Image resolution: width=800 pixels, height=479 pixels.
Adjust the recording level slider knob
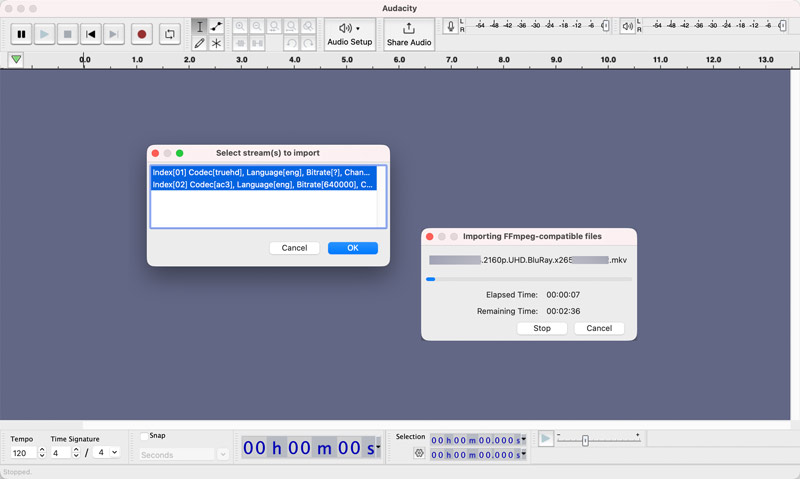605,26
